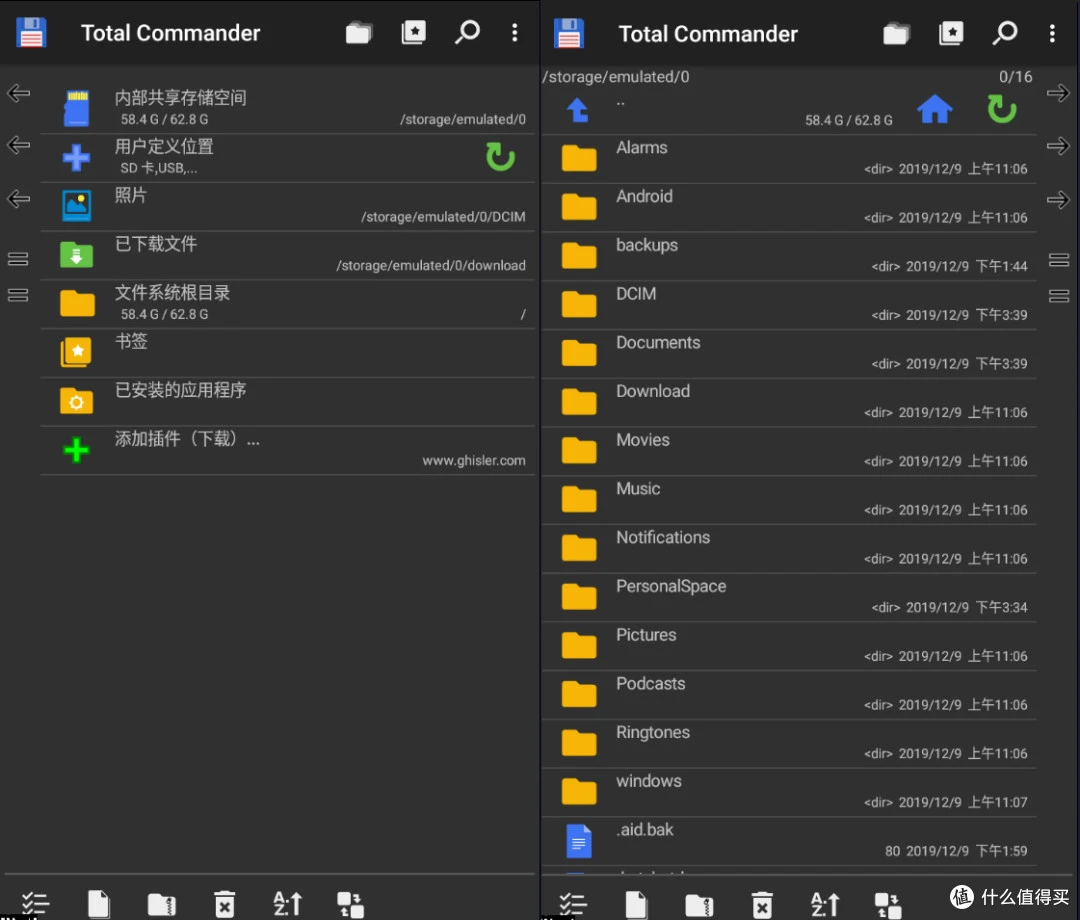Click A-Z sort icon in left bottom toolbar
1080x920 pixels.
click(287, 903)
